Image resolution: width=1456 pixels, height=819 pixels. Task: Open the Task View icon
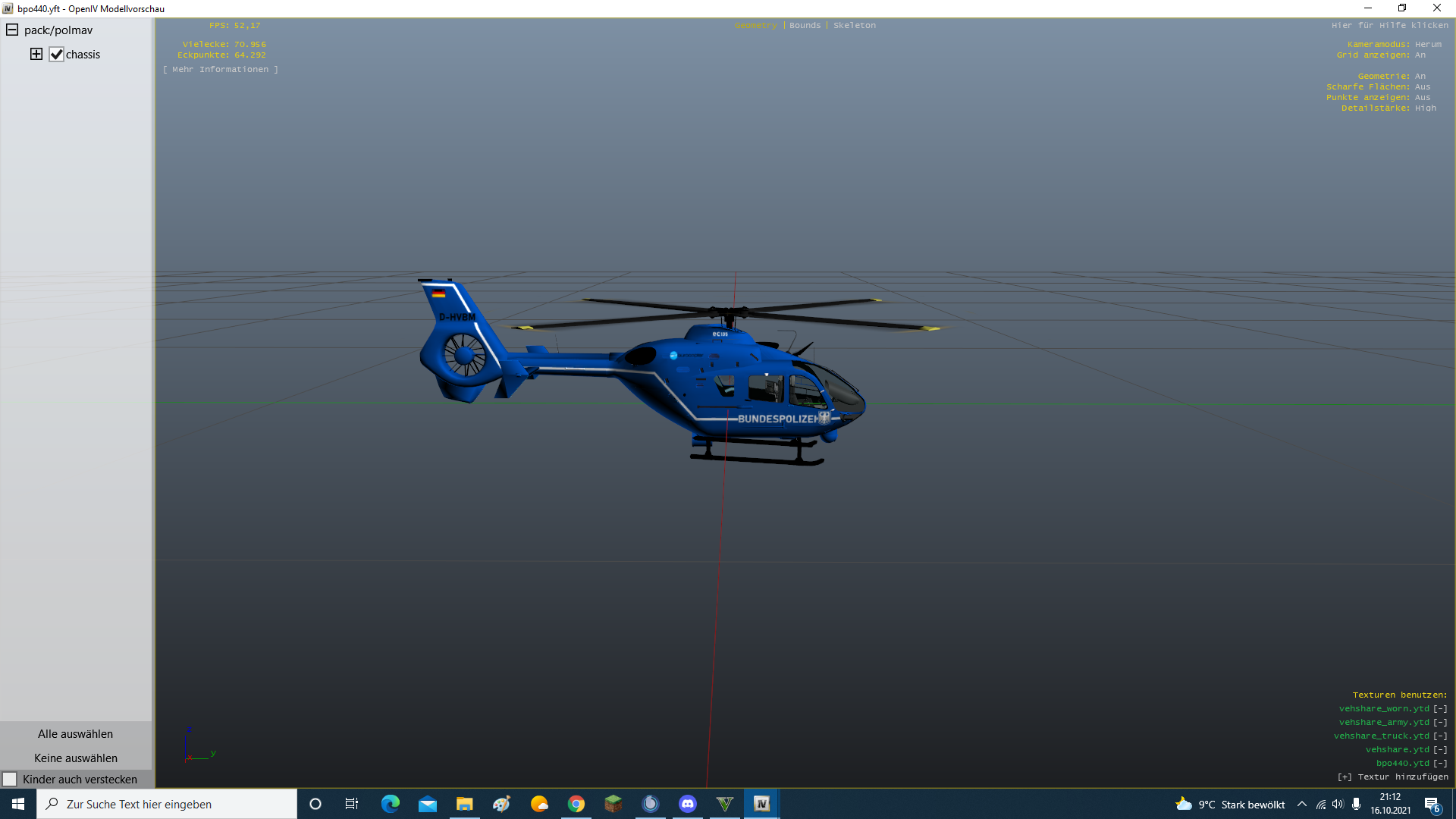[352, 804]
